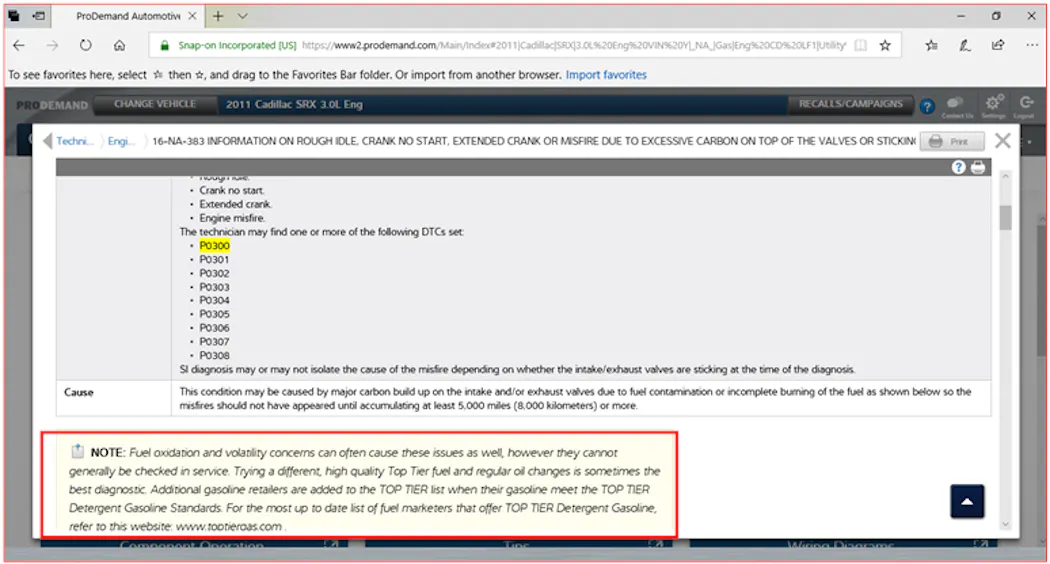Click the Cause row label

(79, 393)
